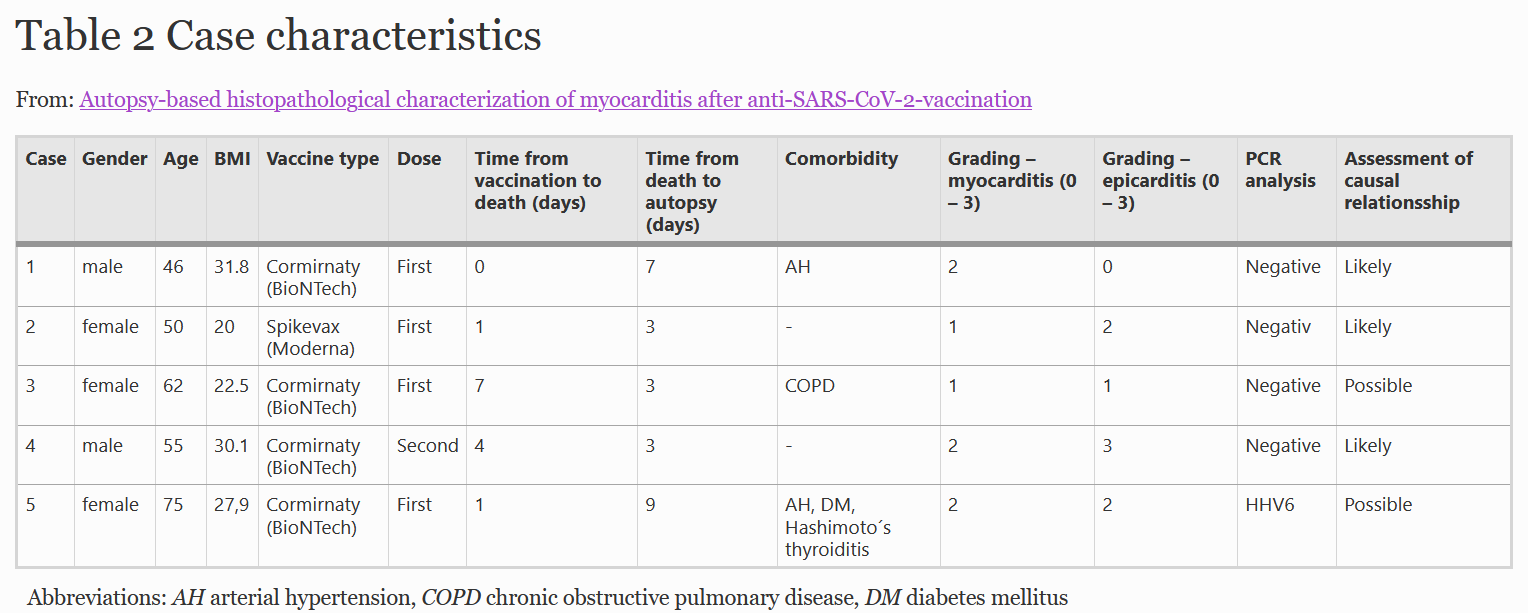This screenshot has width=1528, height=613.
Task: Click the abbreviations footnote text
Action: [x=547, y=598]
